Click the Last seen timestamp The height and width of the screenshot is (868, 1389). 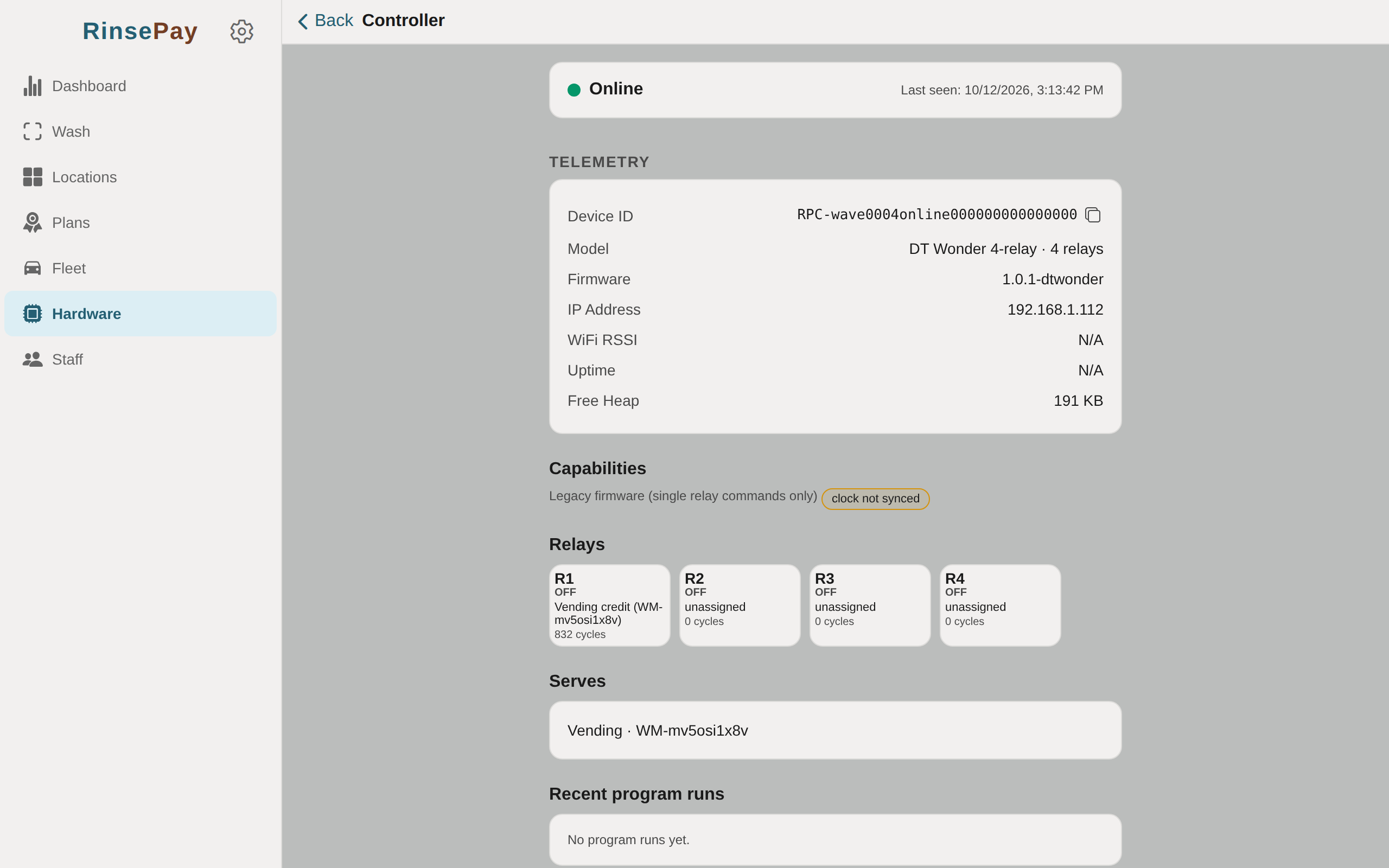[1002, 90]
